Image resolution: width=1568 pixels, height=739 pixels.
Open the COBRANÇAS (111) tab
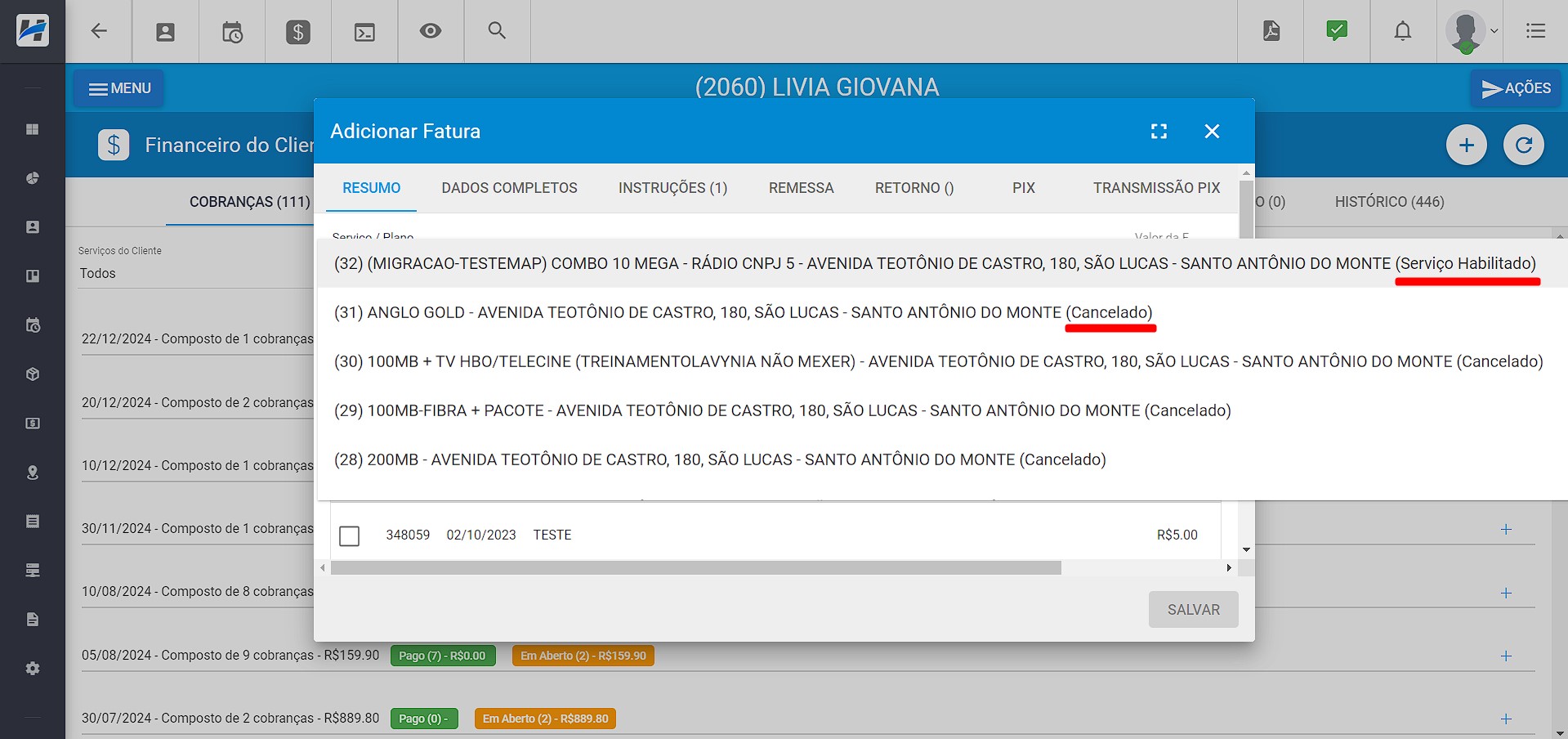(250, 202)
